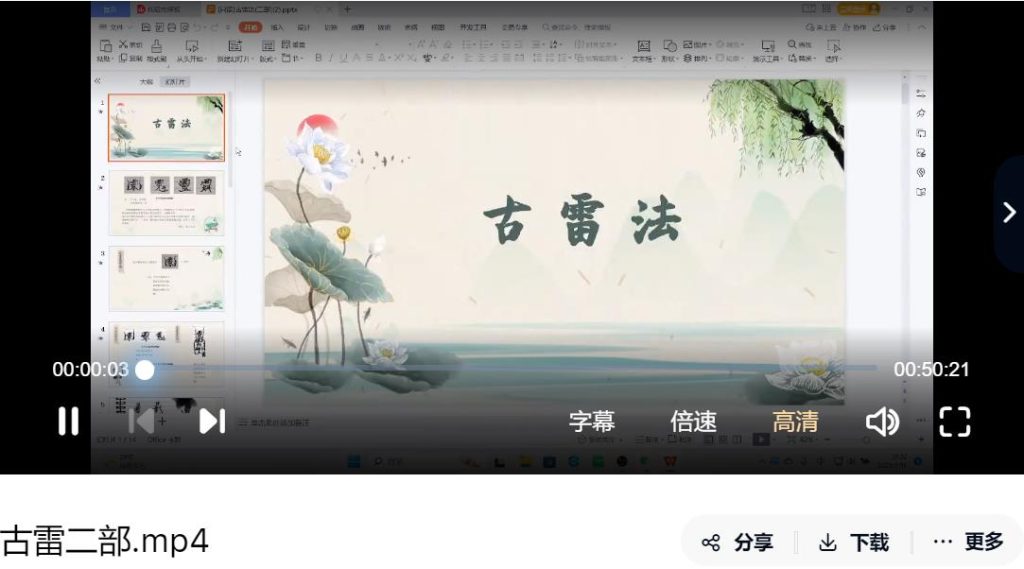Click the 幻灯片 tab above the thumbnails
The height and width of the screenshot is (569, 1024).
click(x=177, y=82)
